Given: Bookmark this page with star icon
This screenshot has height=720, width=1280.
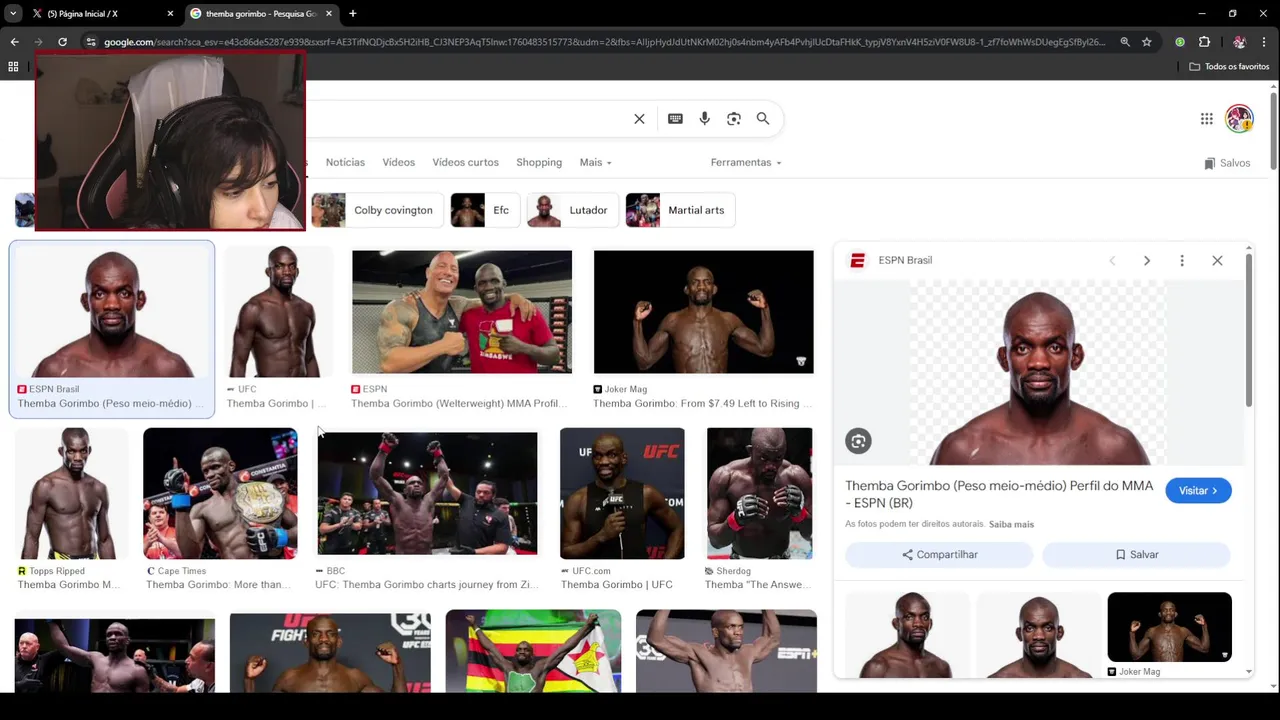Looking at the screenshot, I should (x=1147, y=42).
